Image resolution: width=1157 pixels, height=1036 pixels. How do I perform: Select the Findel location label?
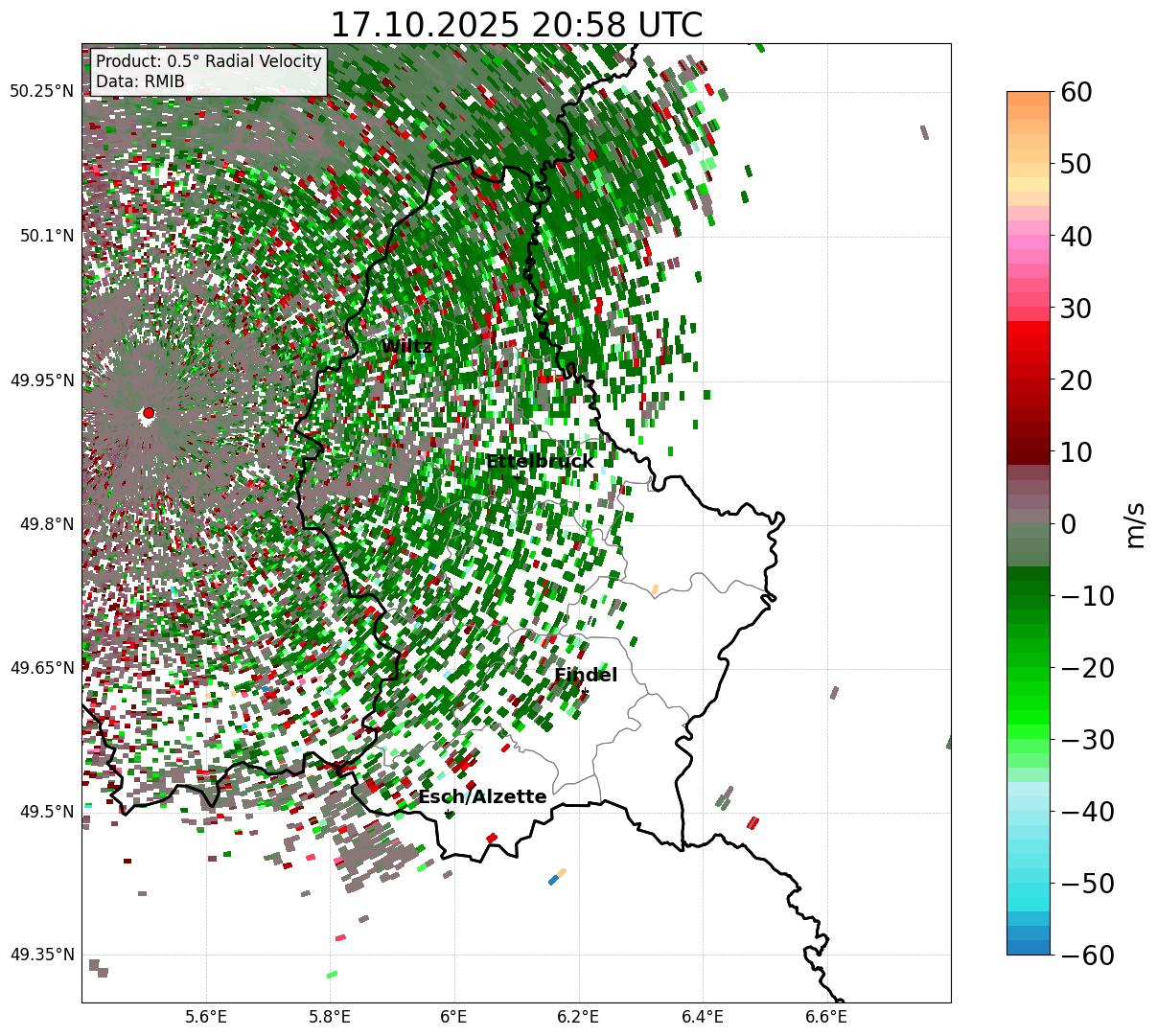(586, 676)
